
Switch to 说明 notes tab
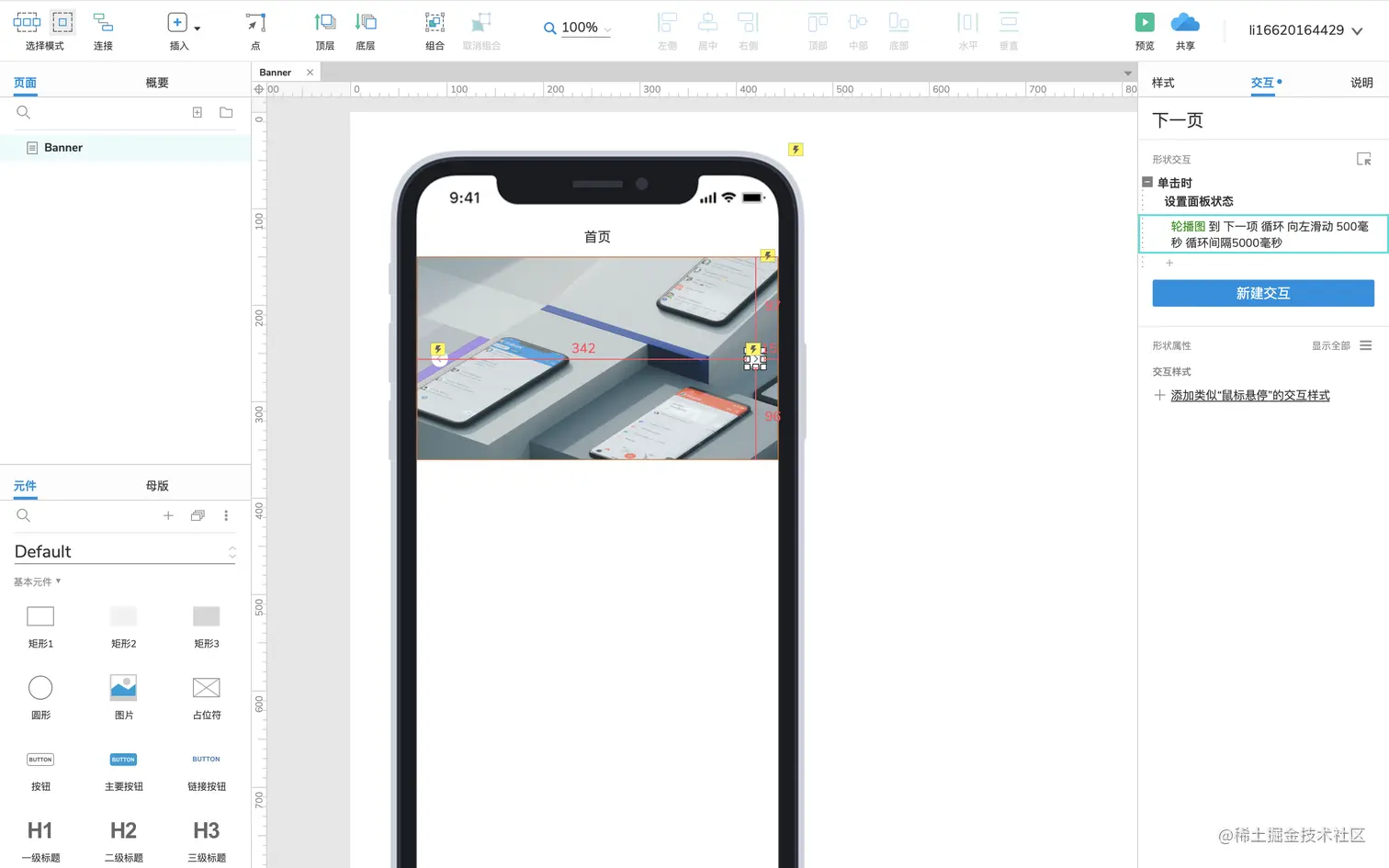tap(1361, 83)
